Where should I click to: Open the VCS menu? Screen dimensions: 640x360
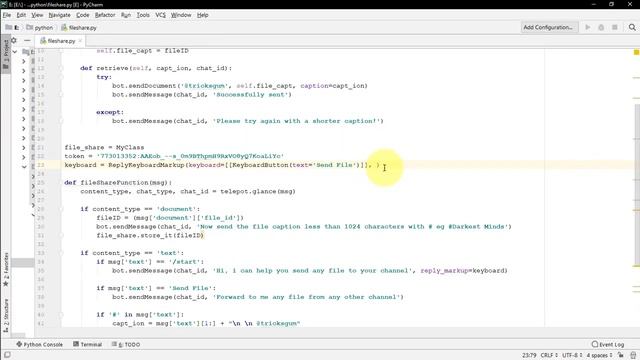160,15
